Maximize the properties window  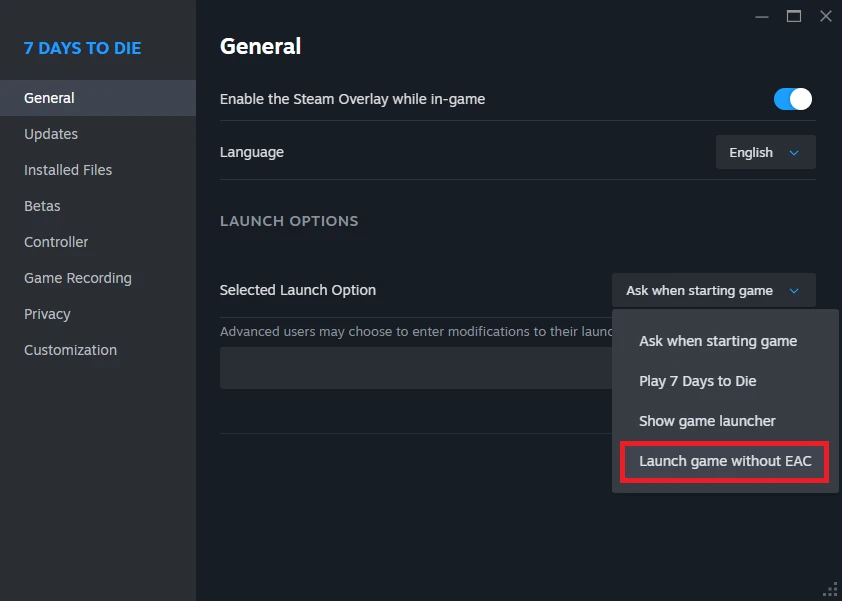click(794, 17)
